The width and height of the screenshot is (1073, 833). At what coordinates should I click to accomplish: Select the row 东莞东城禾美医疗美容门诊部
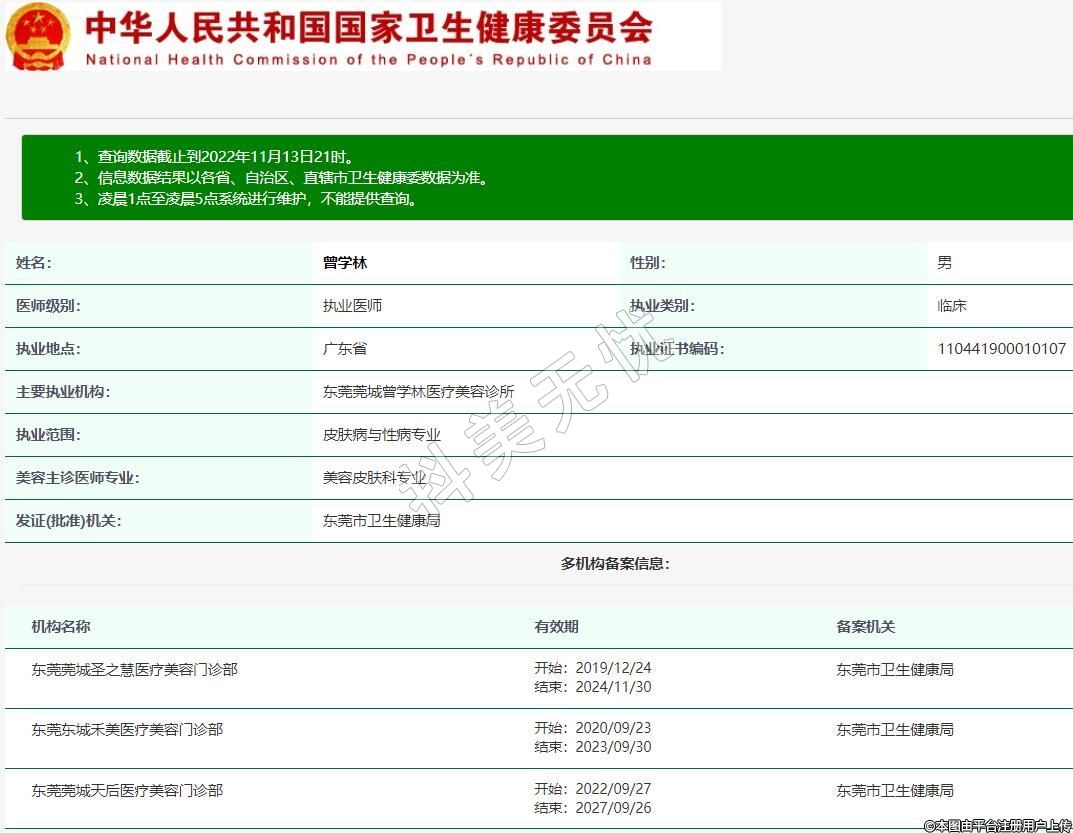point(127,730)
